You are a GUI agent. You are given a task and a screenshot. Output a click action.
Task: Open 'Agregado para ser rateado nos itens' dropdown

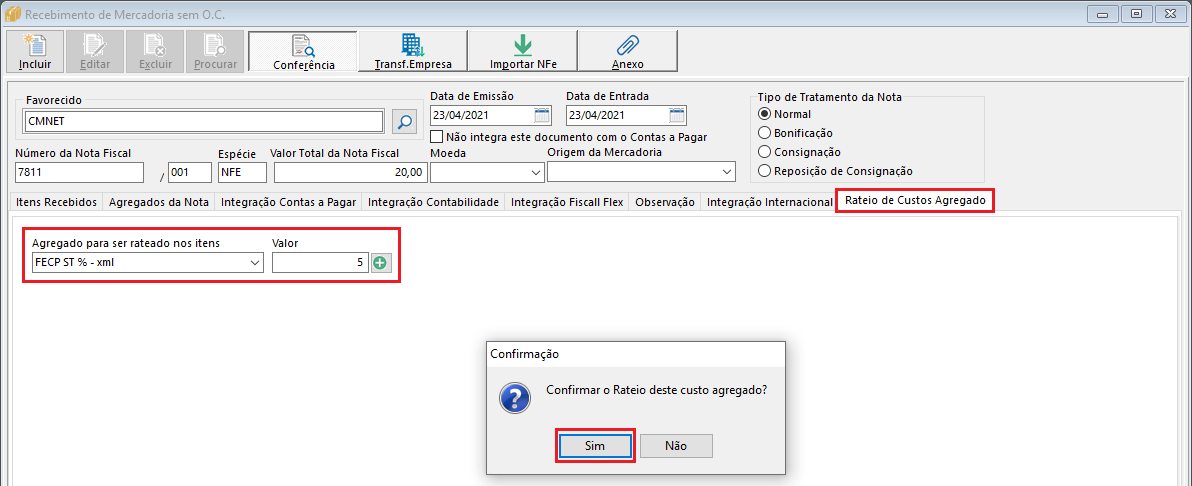click(255, 263)
